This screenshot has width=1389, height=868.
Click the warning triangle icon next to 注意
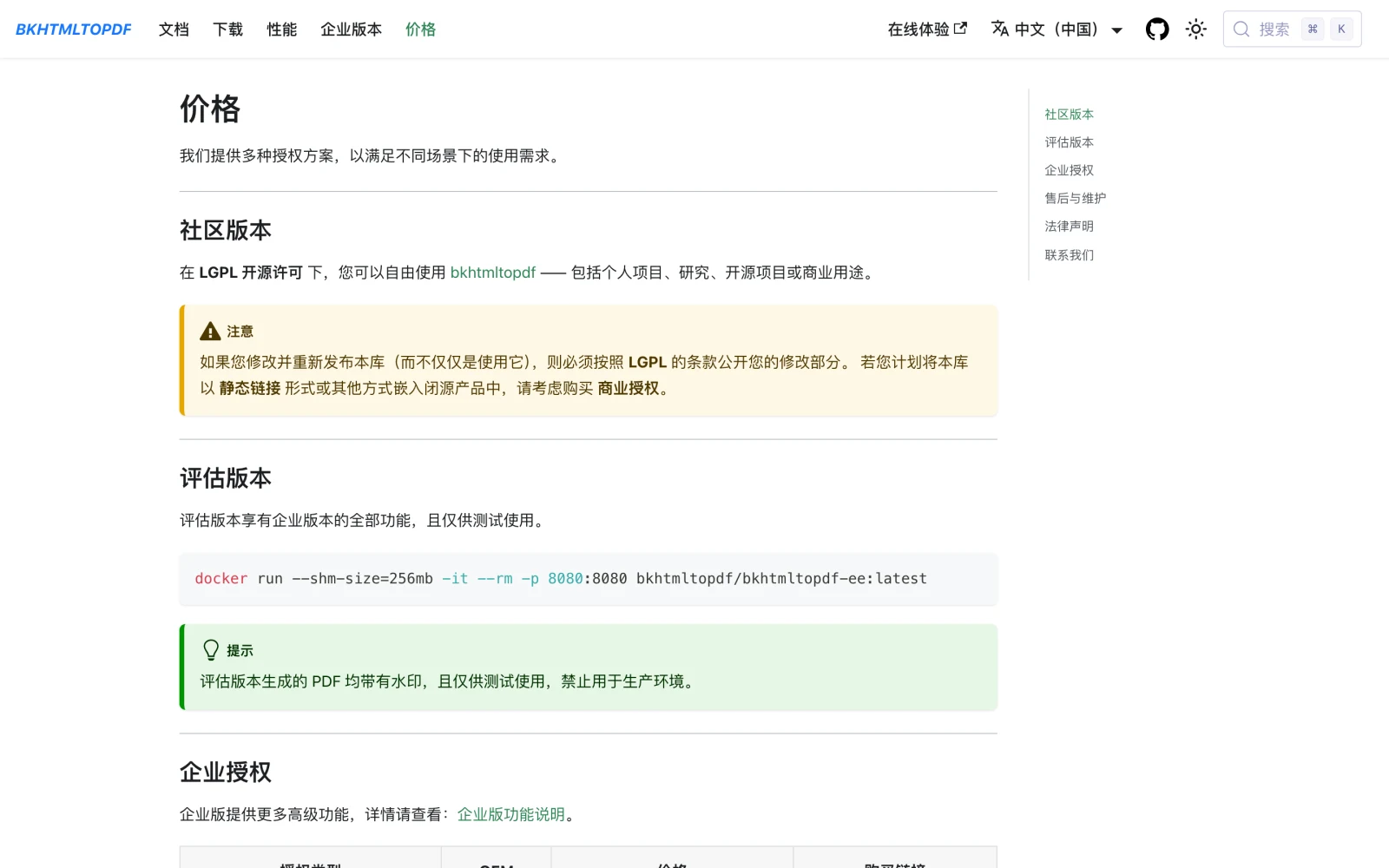pyautogui.click(x=210, y=331)
